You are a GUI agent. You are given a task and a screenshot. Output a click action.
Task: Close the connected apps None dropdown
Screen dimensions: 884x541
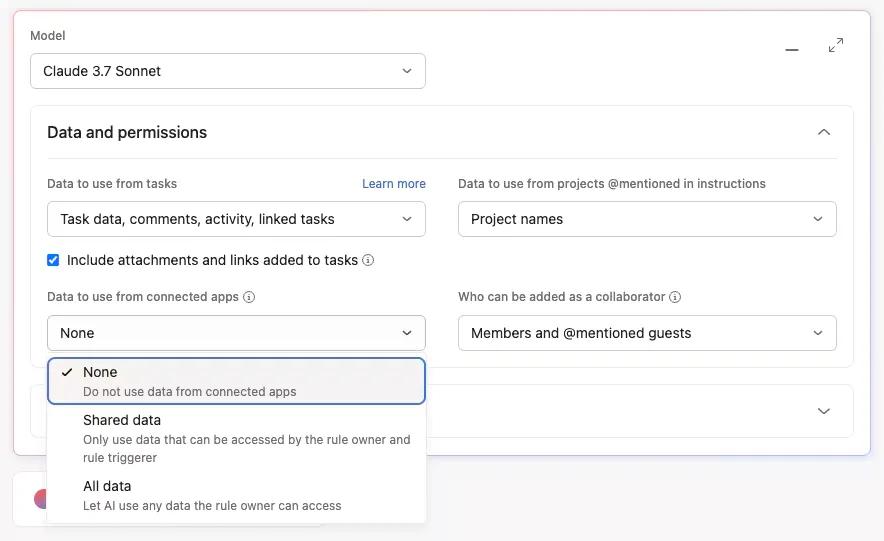236,333
